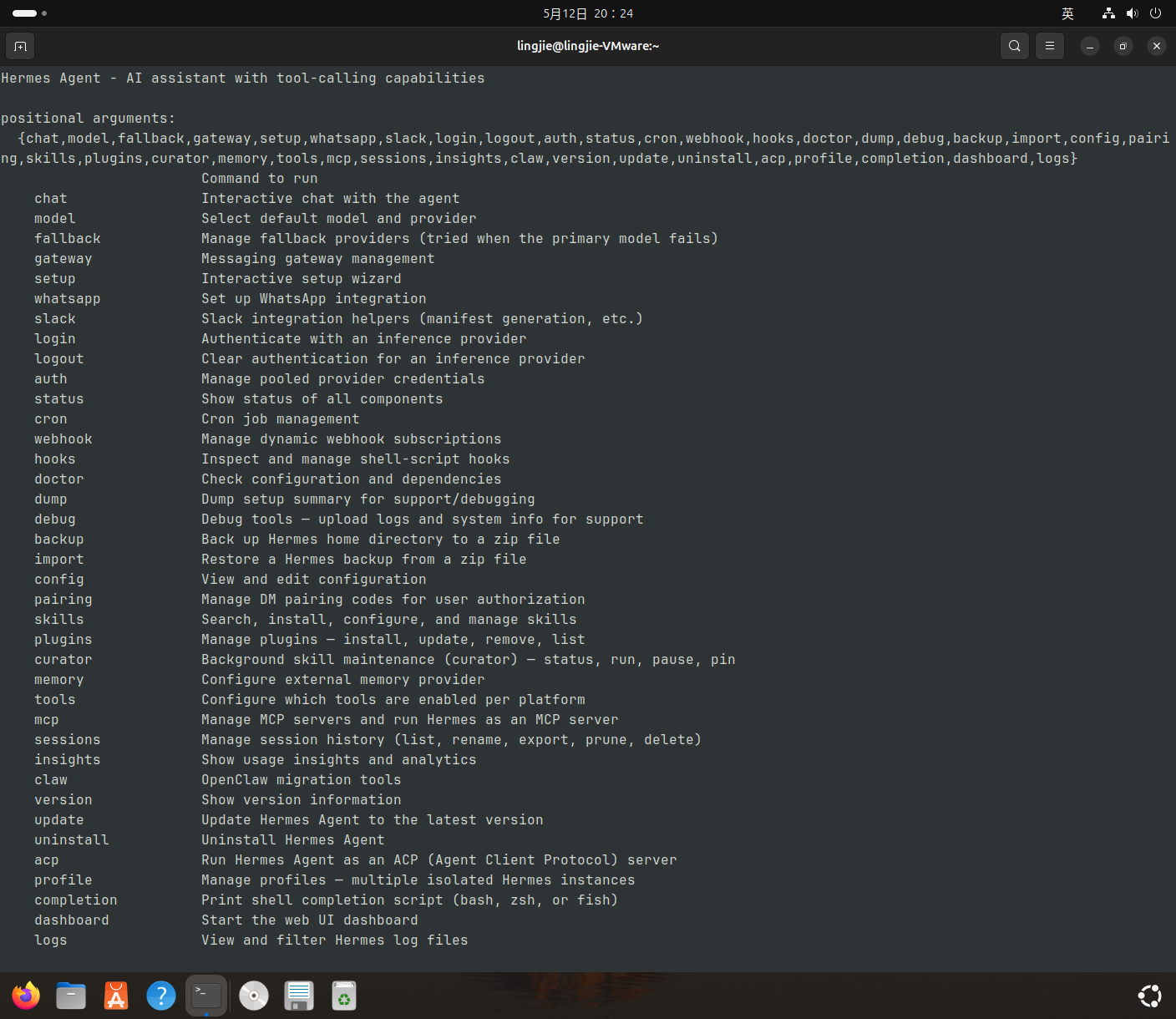Click the 'fallback' command name
This screenshot has height=1019, width=1176.
[68, 239]
